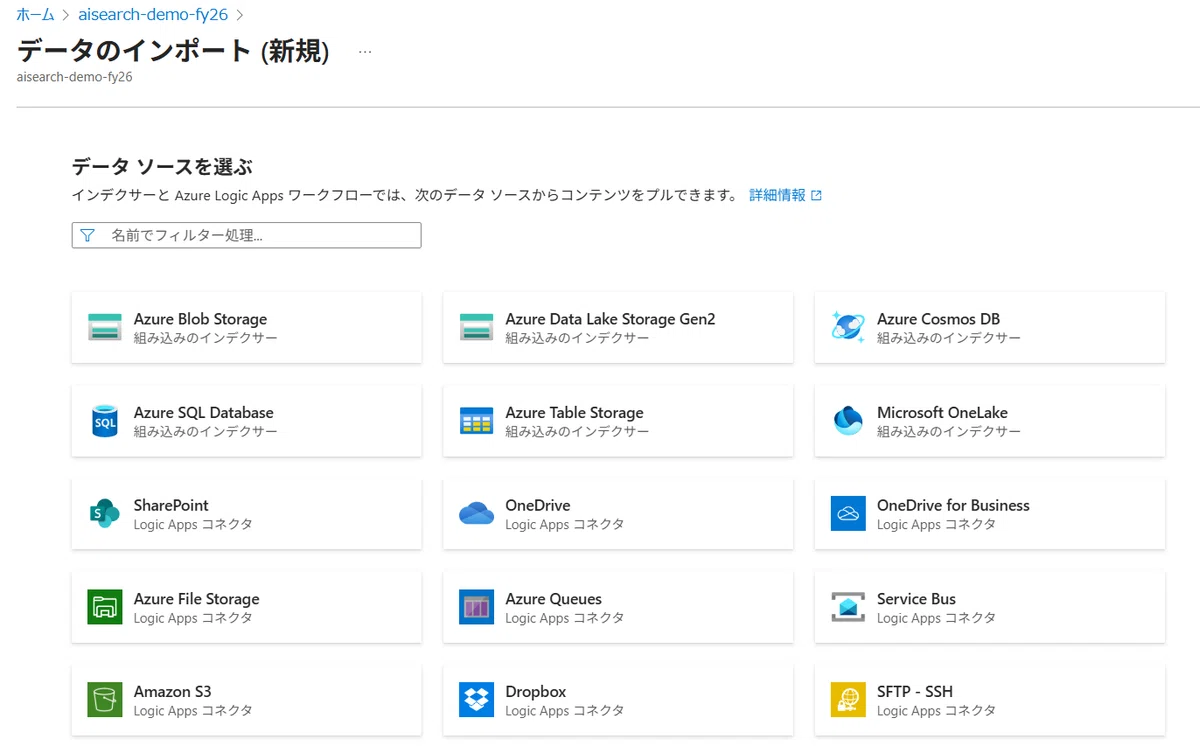
Task: Click the Dropbox logo icon
Action: [476, 700]
